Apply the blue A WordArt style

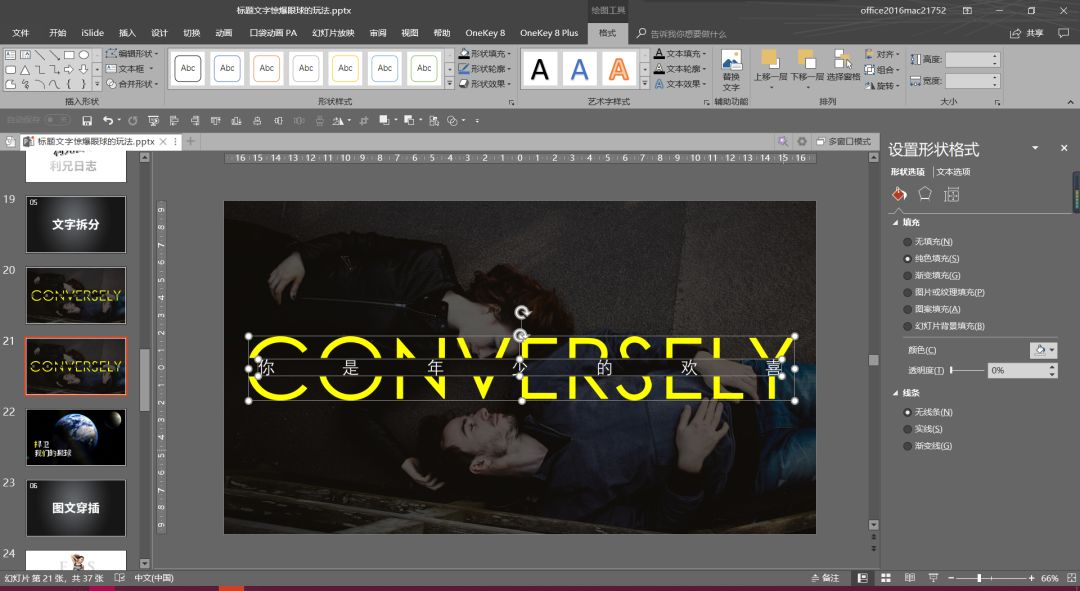coord(579,70)
